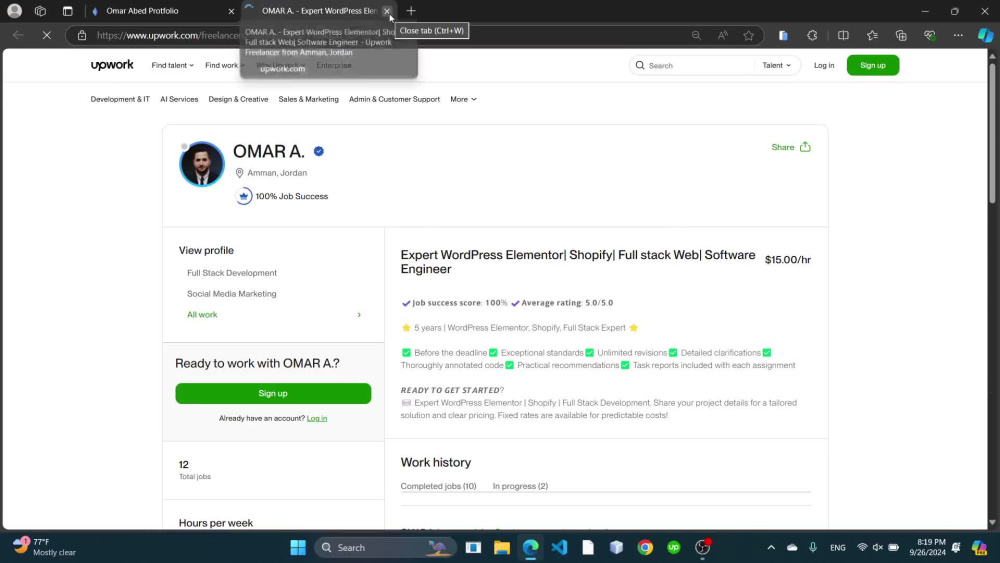This screenshot has width=1000, height=563.
Task: Click the read aloud icon
Action: click(723, 36)
